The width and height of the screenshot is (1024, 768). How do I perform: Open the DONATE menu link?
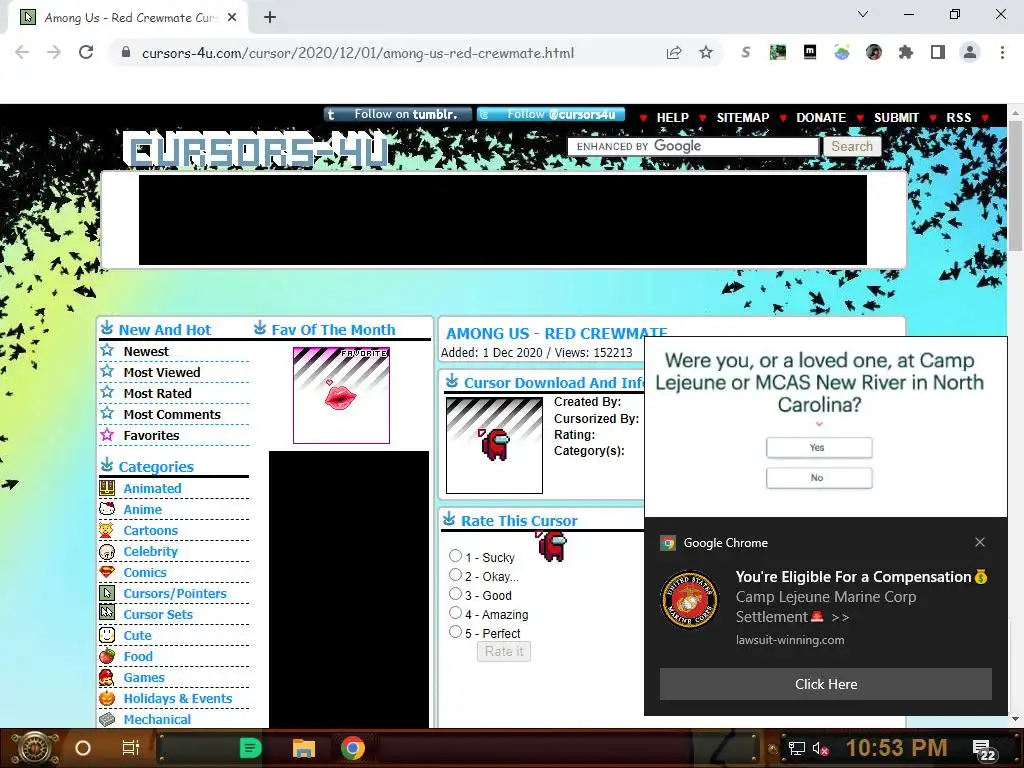(x=821, y=118)
